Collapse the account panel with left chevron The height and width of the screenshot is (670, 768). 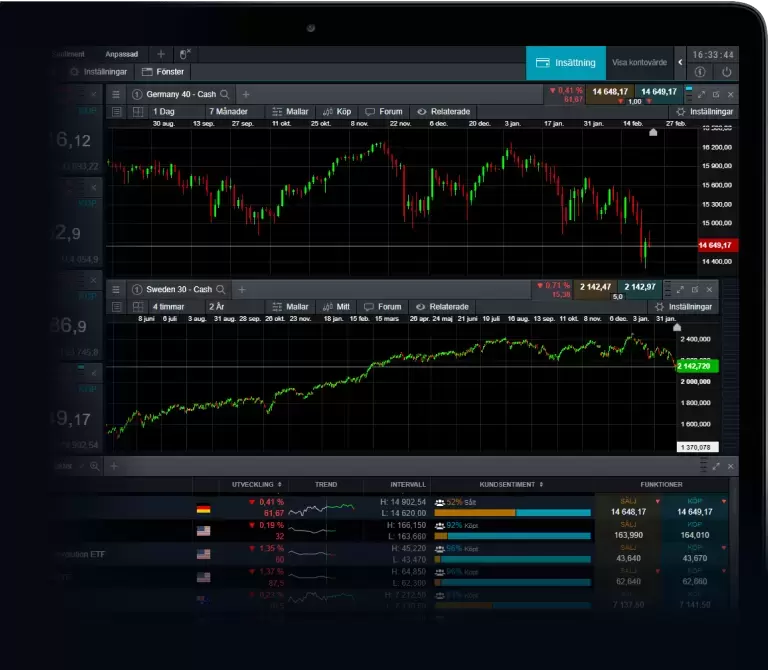680,63
